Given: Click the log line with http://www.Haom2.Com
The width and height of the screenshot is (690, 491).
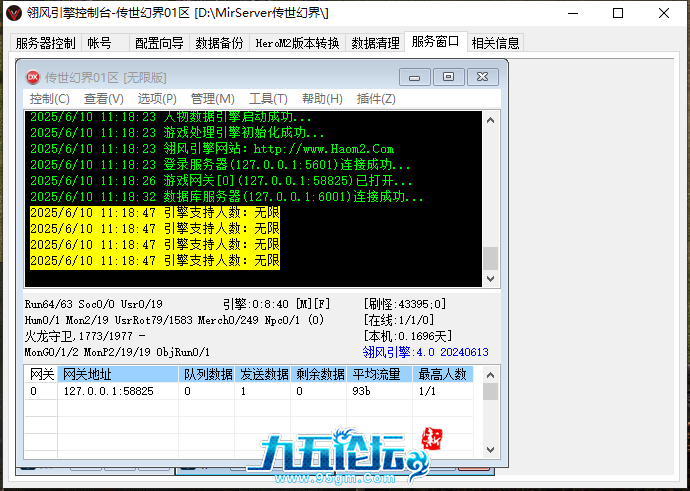Looking at the screenshot, I should 212,149.
